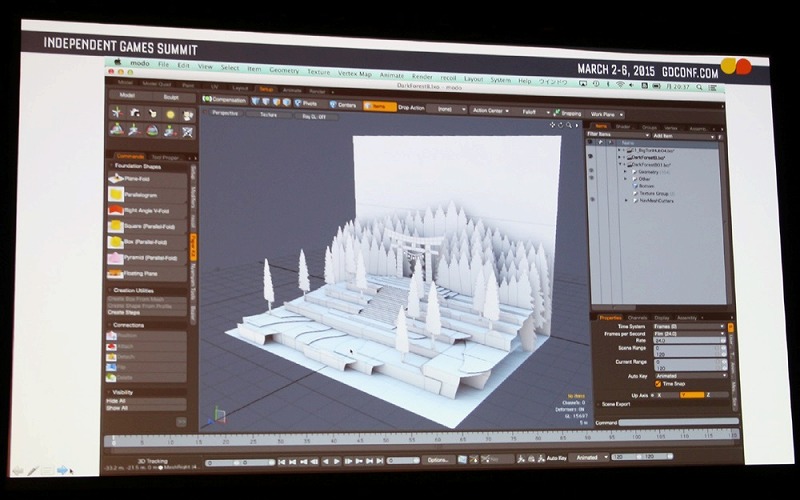
Task: Open the Filter Items dropdown
Action: [618, 134]
